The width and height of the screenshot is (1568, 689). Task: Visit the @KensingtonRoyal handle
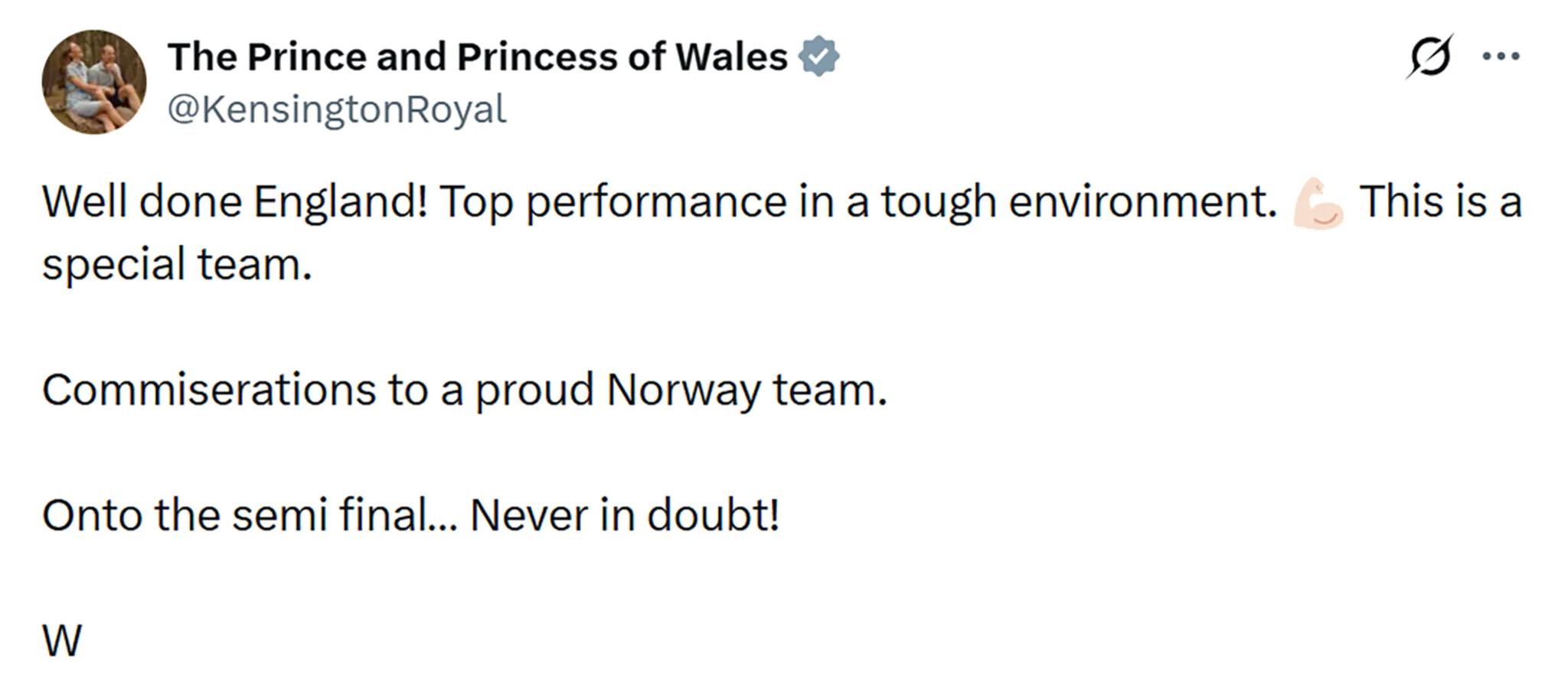tap(337, 109)
